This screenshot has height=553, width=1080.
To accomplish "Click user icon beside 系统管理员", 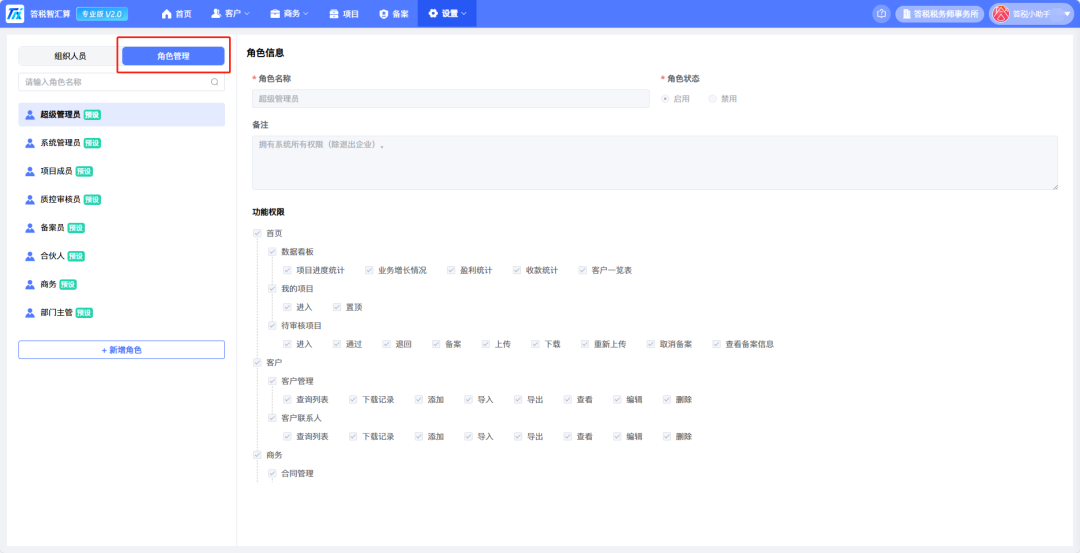I will [x=30, y=143].
